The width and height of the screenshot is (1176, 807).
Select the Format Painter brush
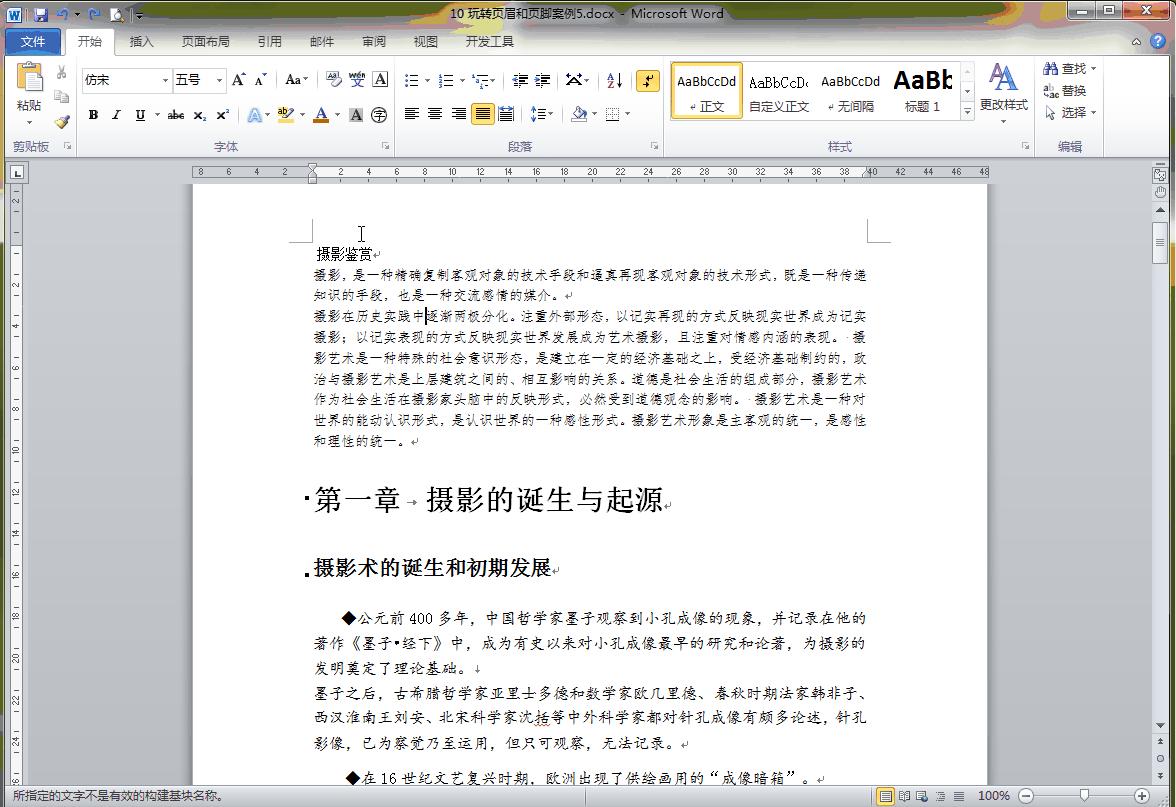(62, 121)
